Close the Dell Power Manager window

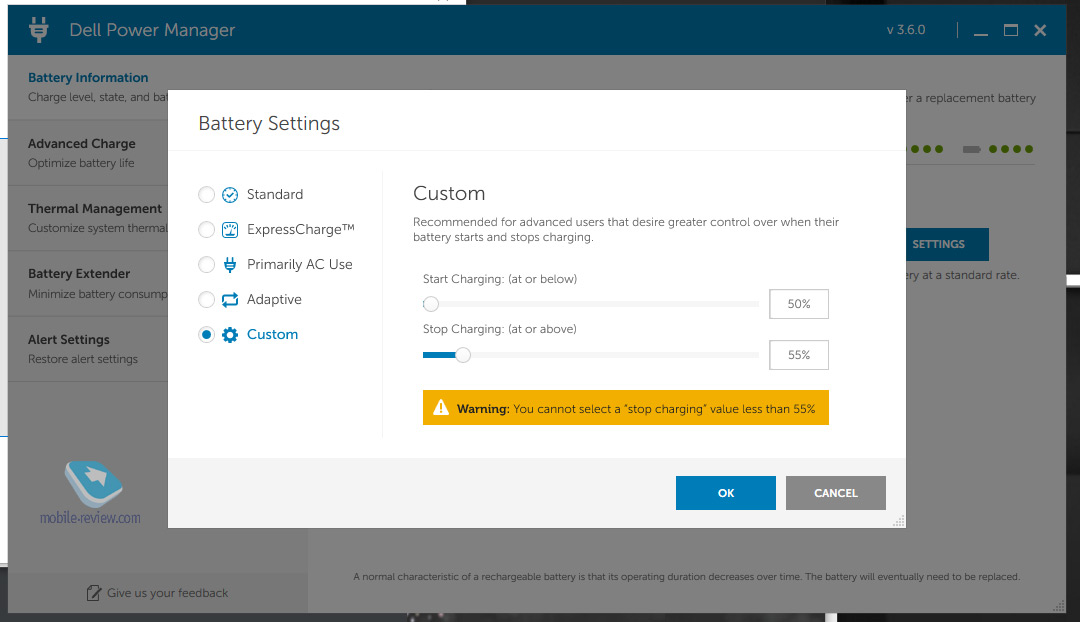point(1040,30)
